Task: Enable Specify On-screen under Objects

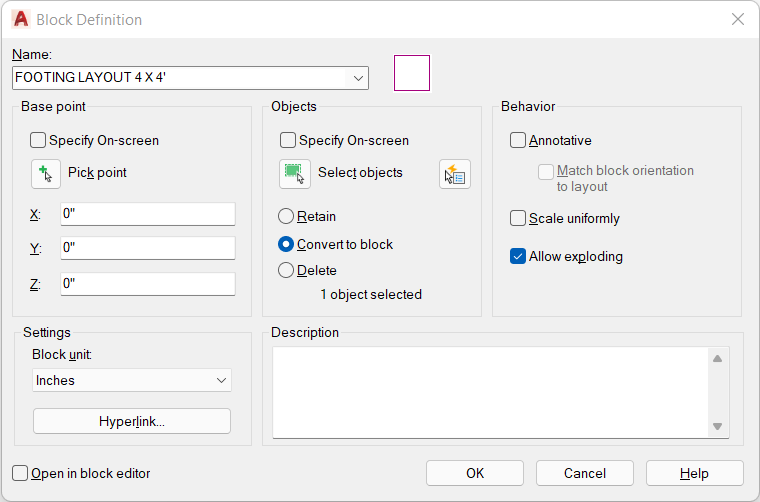Action: 288,141
